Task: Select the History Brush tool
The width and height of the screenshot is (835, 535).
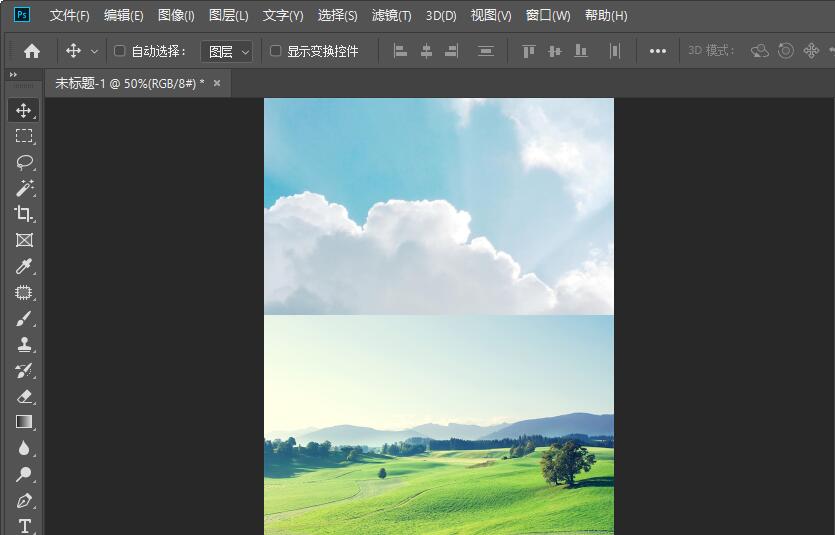Action: [23, 371]
